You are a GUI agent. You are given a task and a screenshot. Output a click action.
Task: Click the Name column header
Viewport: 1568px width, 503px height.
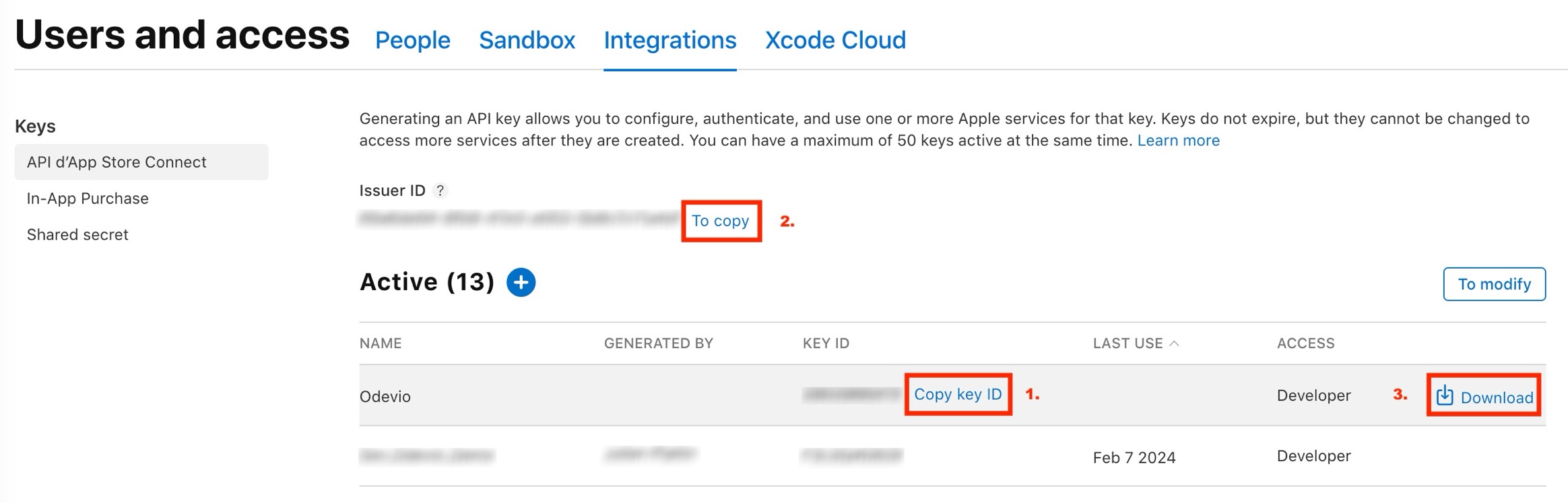(381, 343)
